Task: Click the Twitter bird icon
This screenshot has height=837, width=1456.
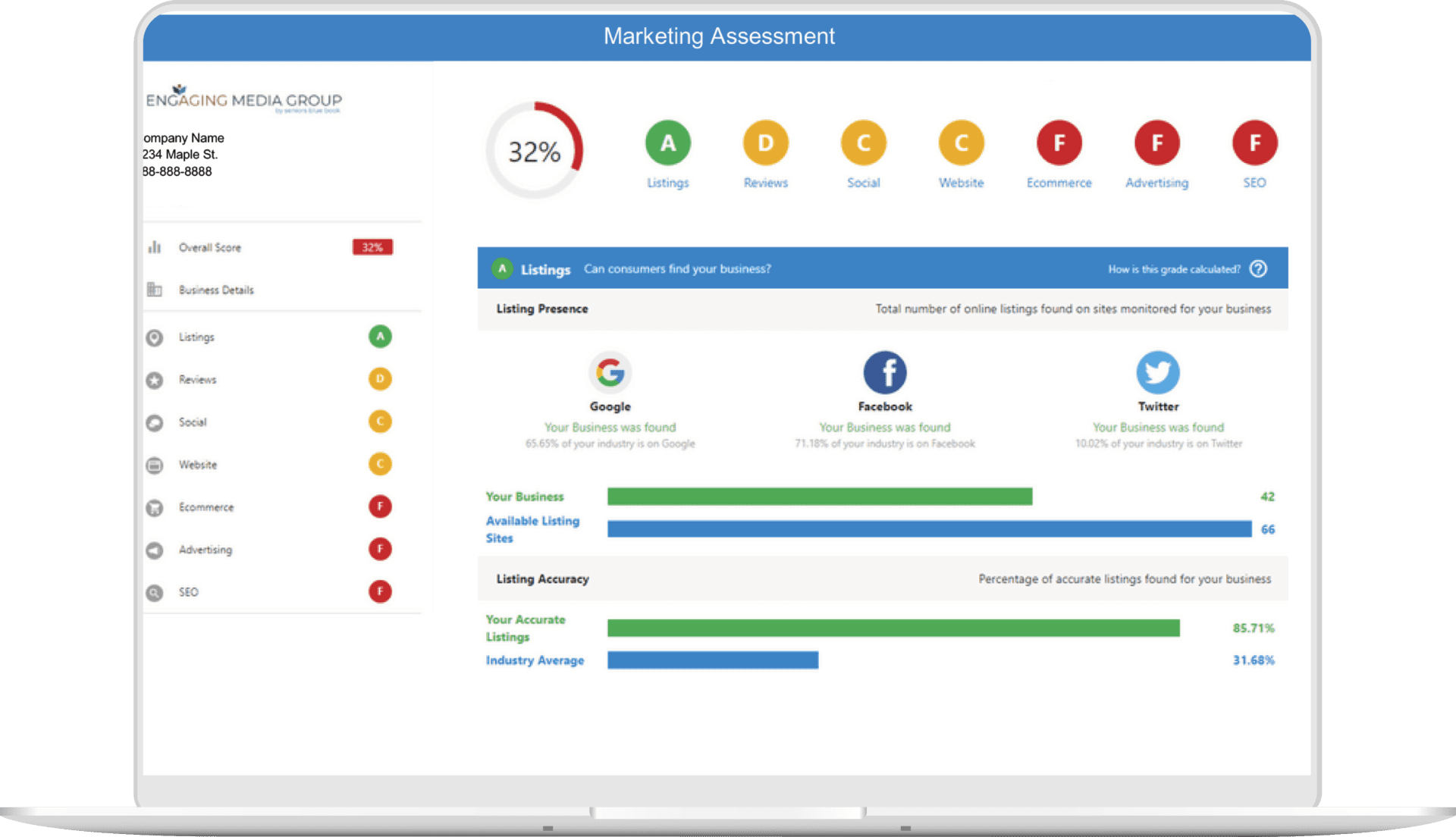Action: click(x=1157, y=372)
